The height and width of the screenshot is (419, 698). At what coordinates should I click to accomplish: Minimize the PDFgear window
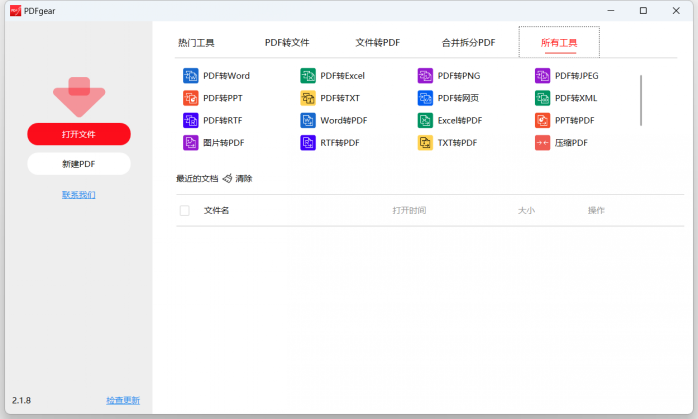[x=611, y=11]
